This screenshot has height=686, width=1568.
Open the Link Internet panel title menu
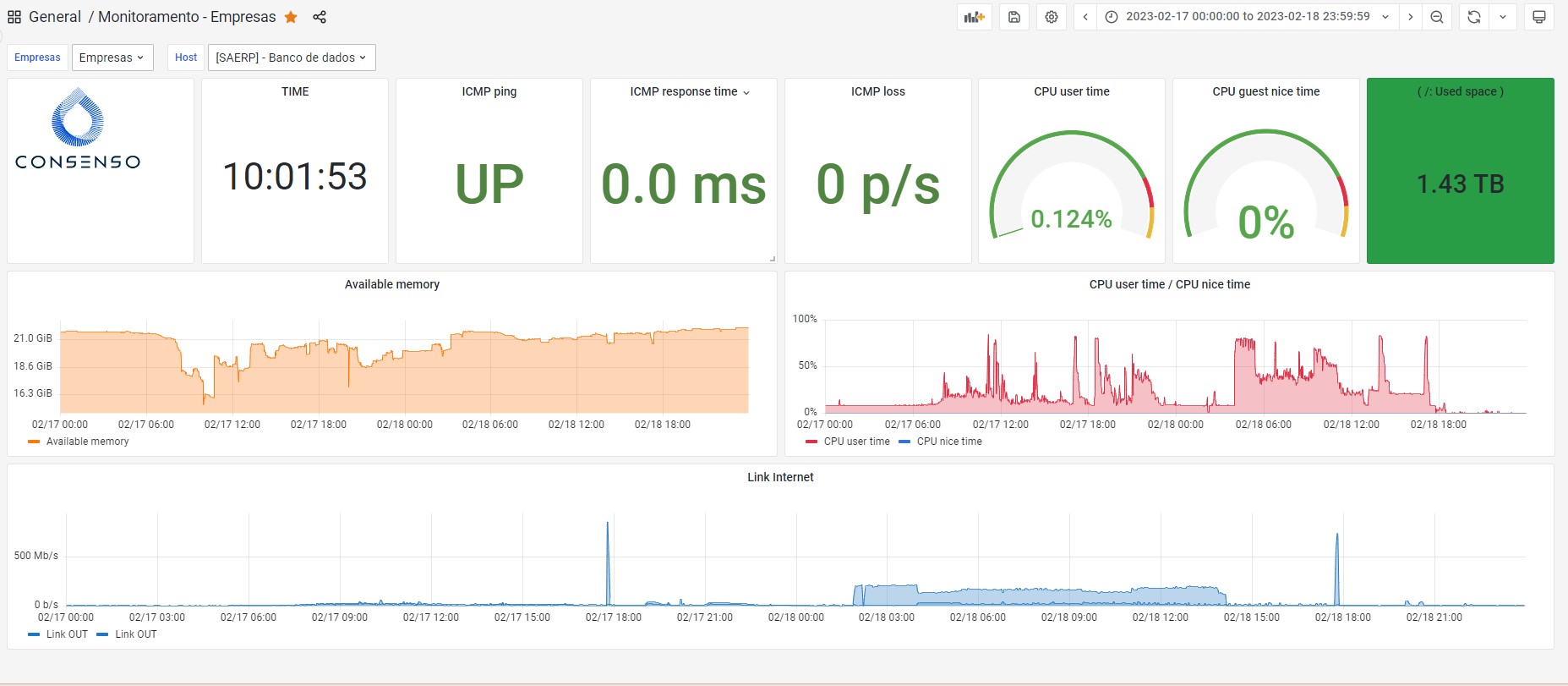pyautogui.click(x=780, y=477)
